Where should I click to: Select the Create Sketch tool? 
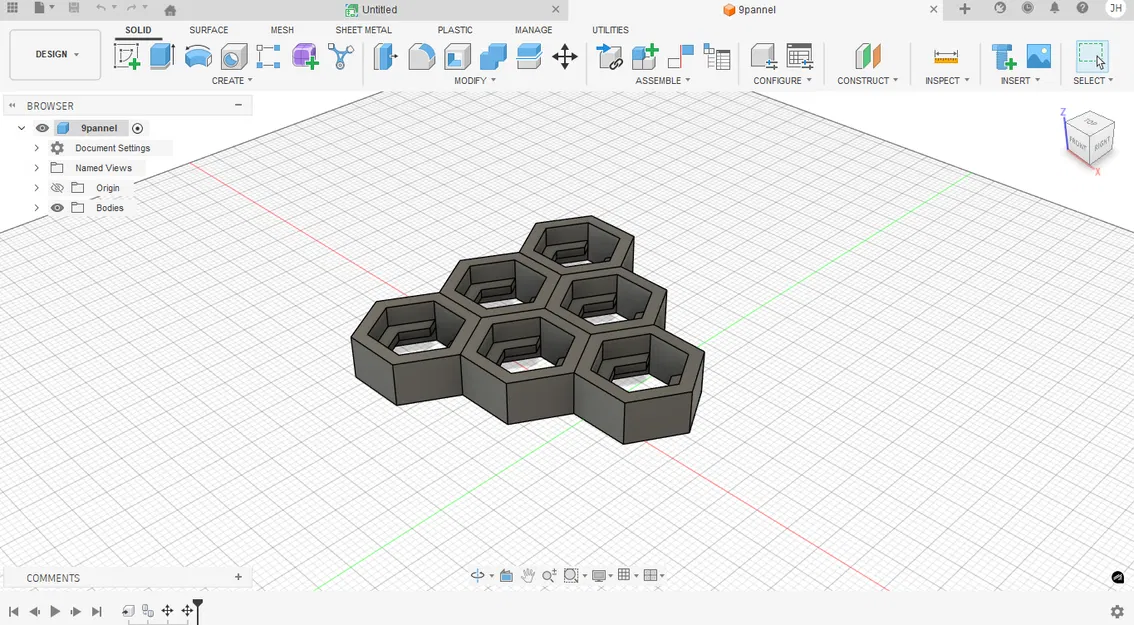click(127, 57)
